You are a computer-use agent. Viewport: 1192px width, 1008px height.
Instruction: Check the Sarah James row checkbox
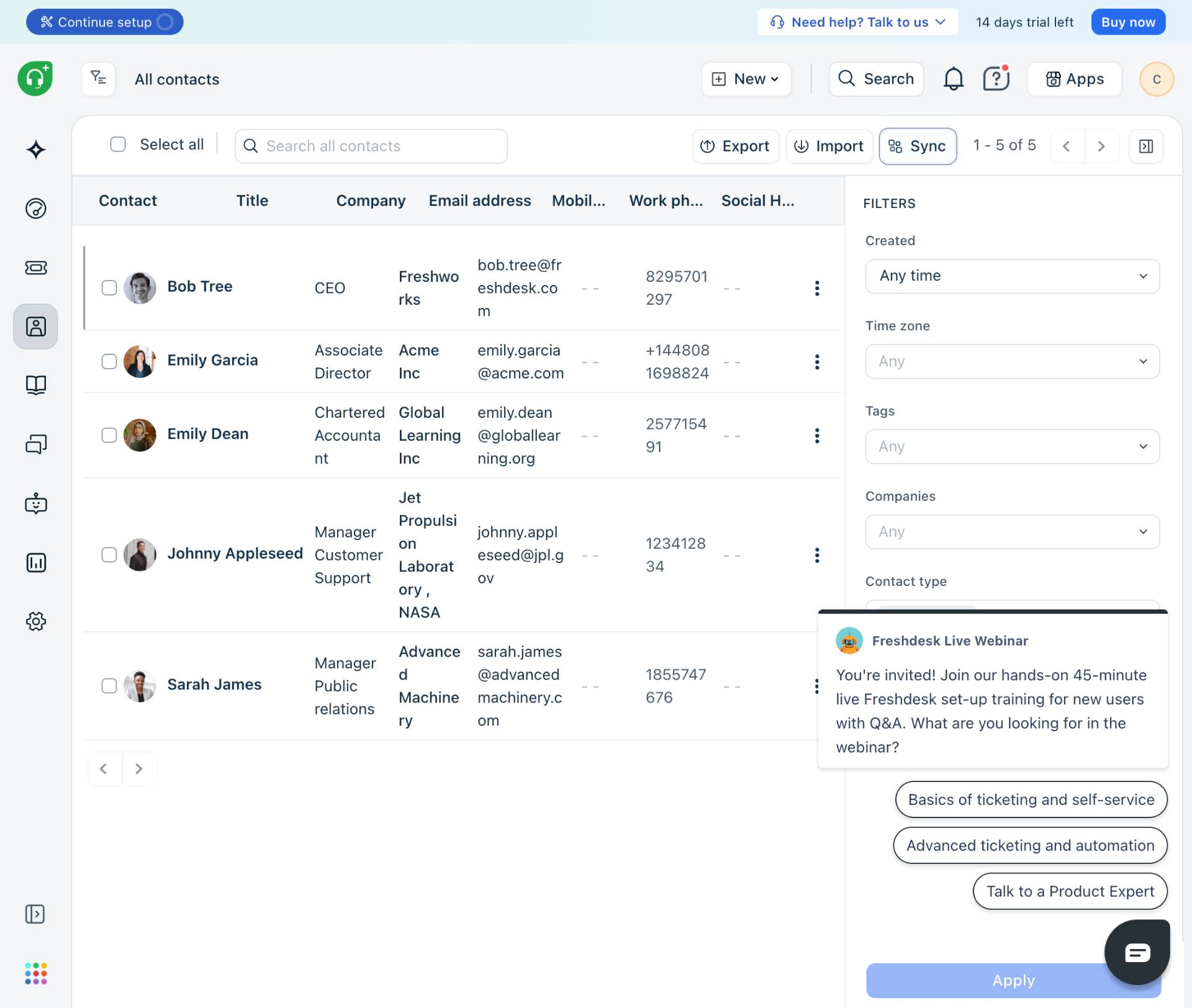109,685
